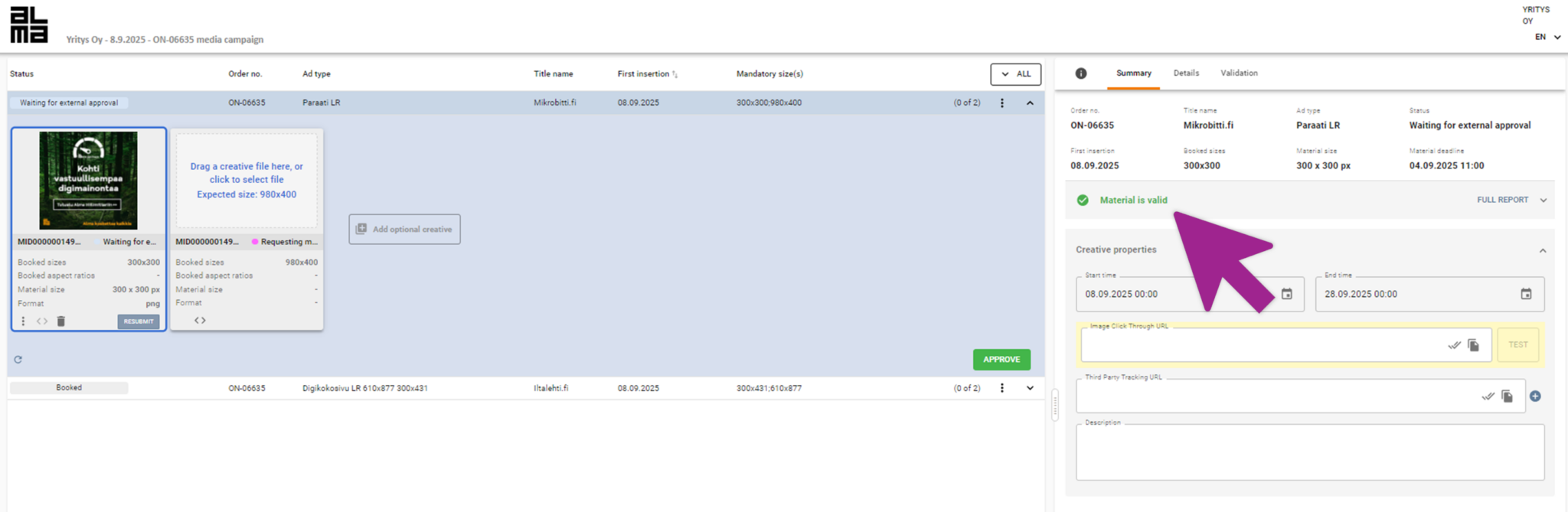Show code view for 300x300 creative
The width and height of the screenshot is (1568, 512).
pyautogui.click(x=42, y=321)
